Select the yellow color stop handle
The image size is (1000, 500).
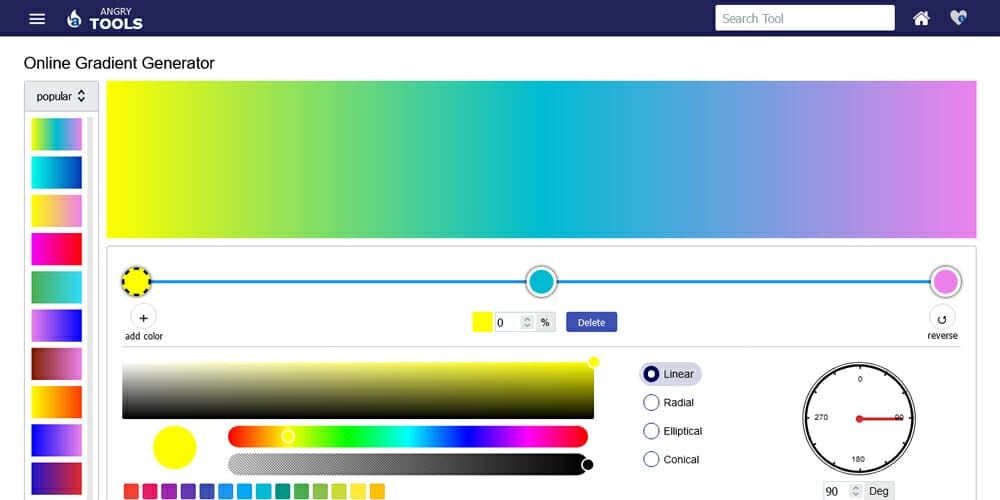click(x=136, y=281)
